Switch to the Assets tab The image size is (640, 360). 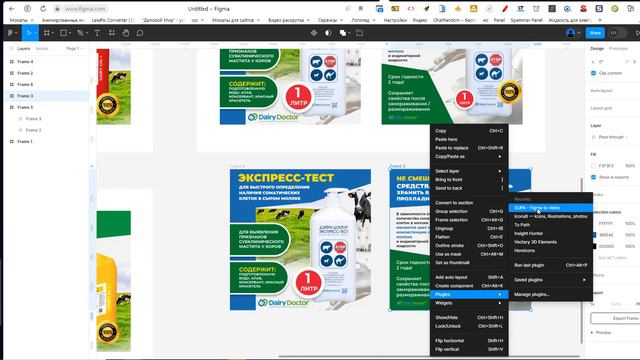tap(42, 49)
